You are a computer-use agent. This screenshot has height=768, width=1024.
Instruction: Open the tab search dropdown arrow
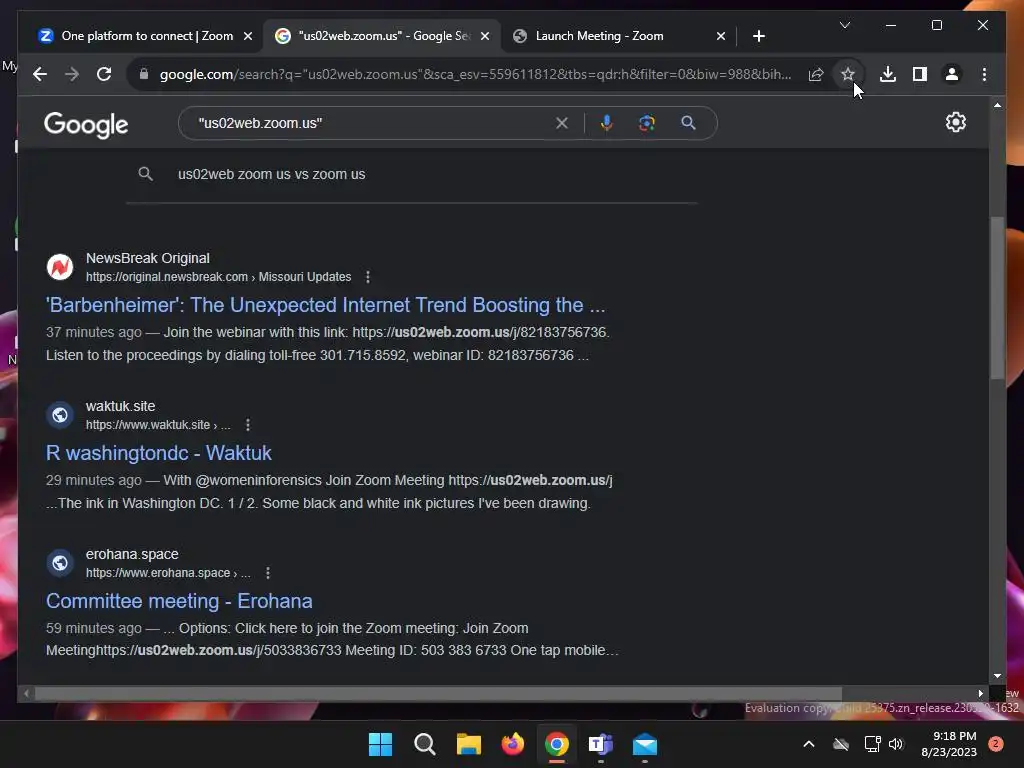(844, 25)
